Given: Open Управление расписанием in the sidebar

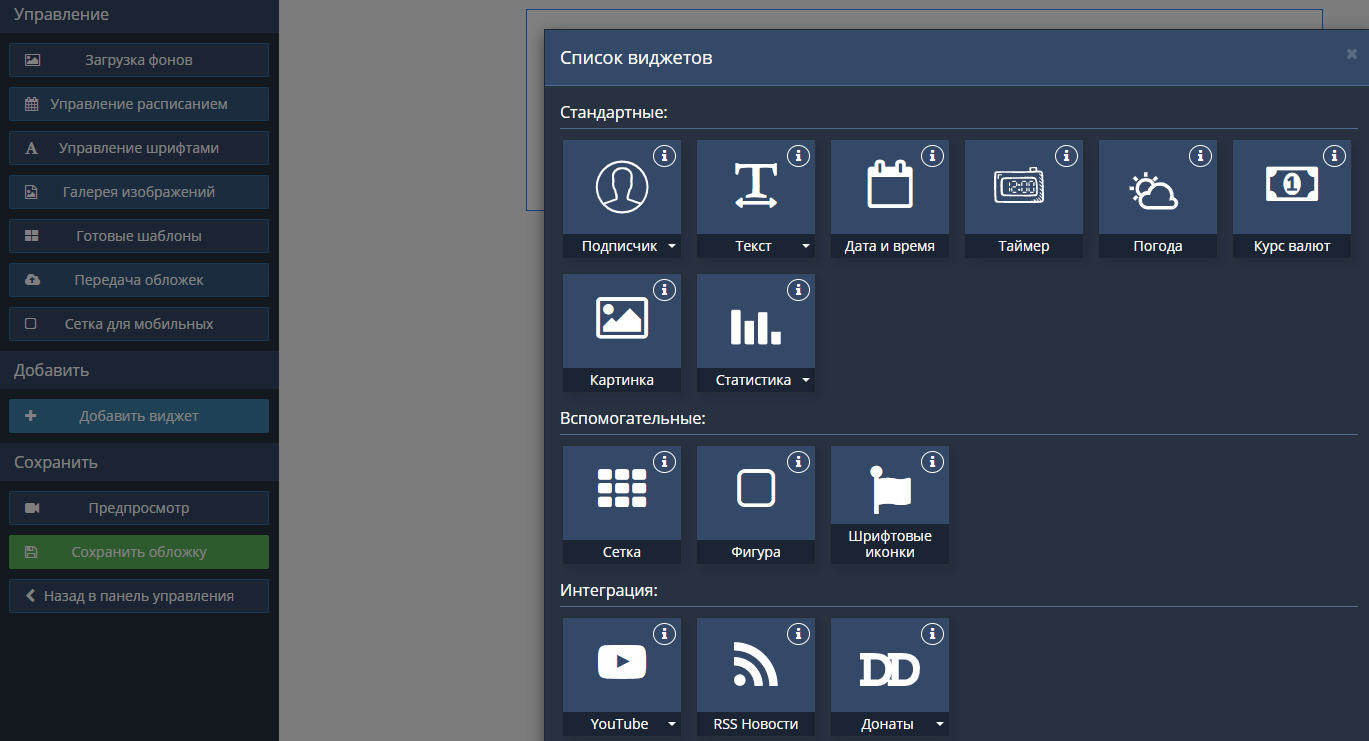Looking at the screenshot, I should pyautogui.click(x=139, y=104).
